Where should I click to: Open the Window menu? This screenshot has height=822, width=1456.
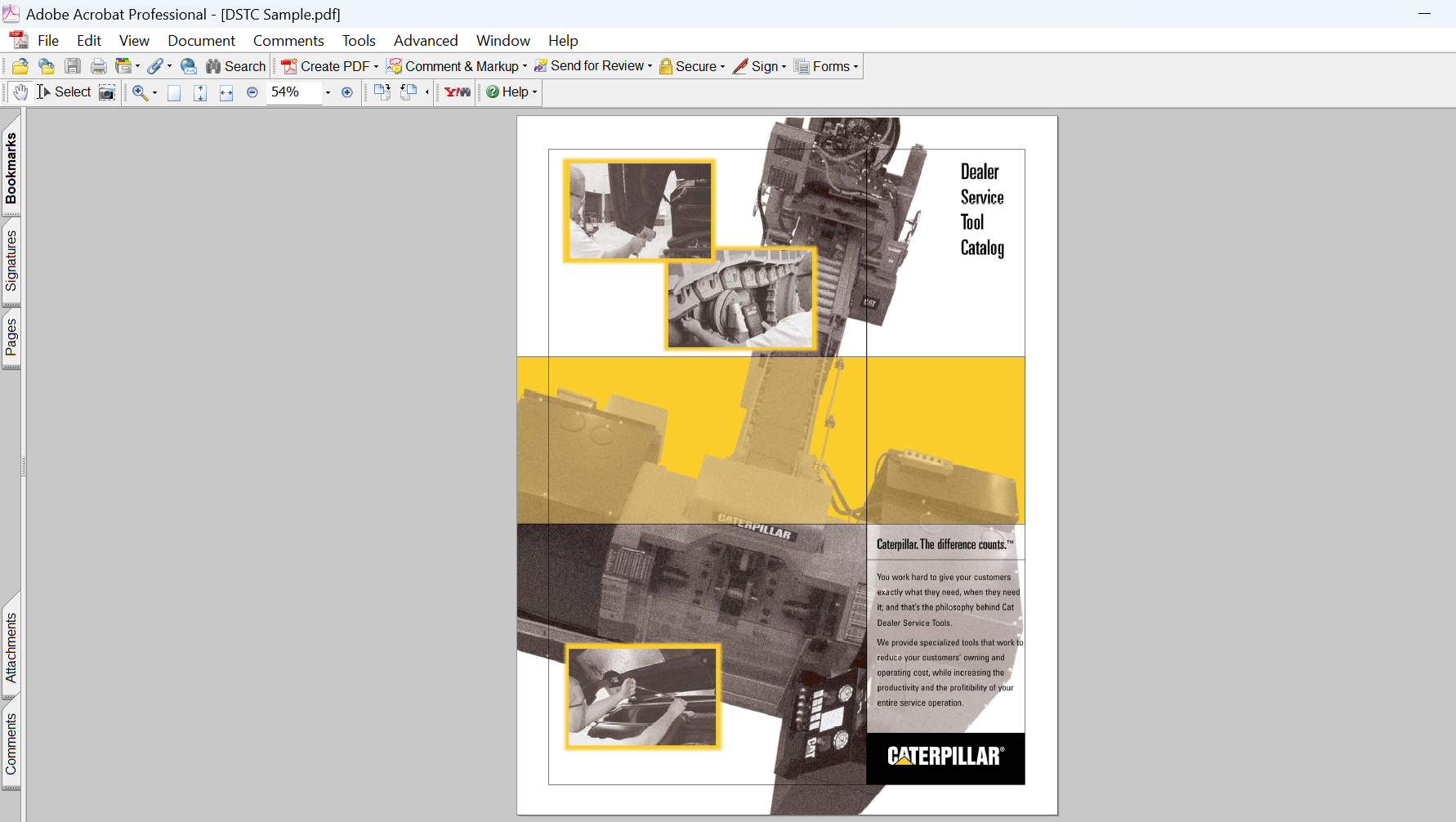503,41
